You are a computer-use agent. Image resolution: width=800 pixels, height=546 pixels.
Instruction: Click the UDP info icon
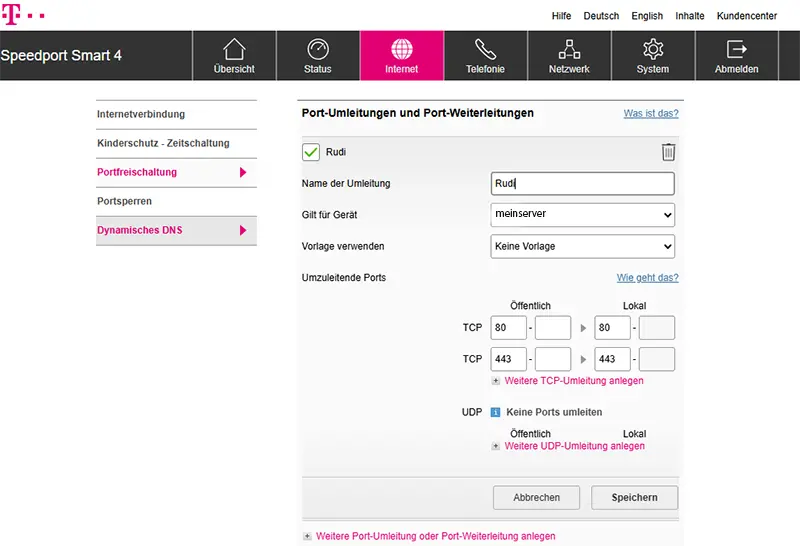tap(496, 412)
